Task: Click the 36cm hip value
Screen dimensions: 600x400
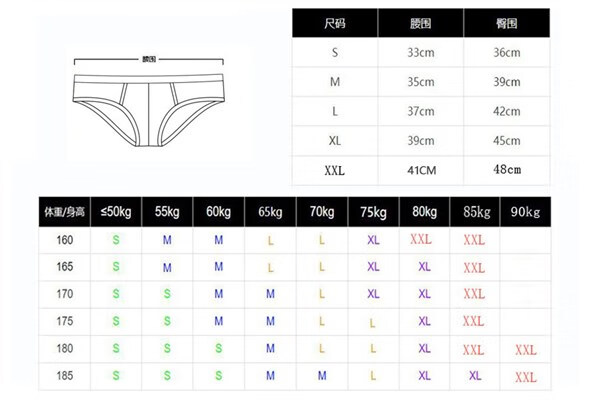Action: click(x=507, y=52)
